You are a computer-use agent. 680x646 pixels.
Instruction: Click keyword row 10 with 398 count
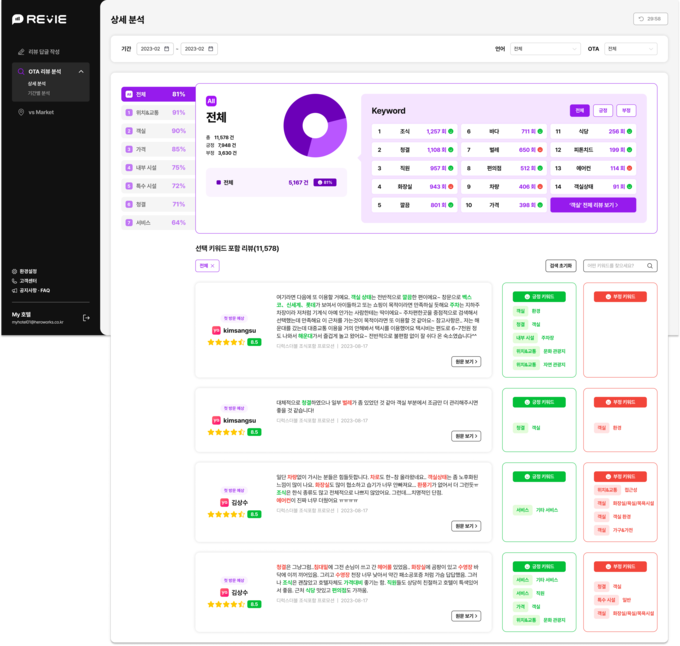[503, 205]
